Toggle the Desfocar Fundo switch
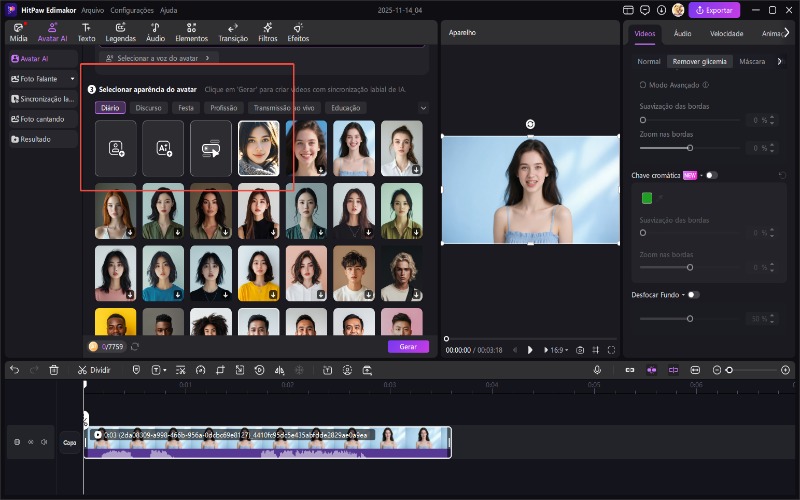The width and height of the screenshot is (800, 500). click(693, 295)
